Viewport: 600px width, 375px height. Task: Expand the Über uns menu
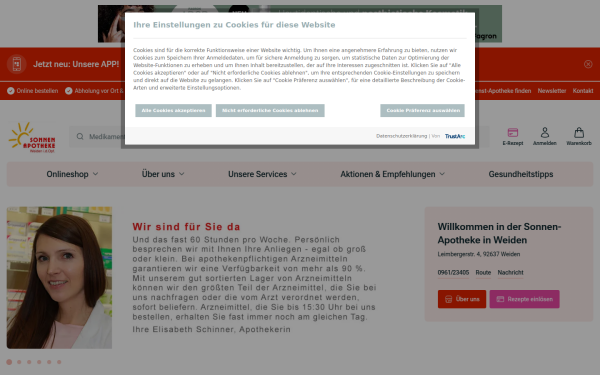[163, 174]
